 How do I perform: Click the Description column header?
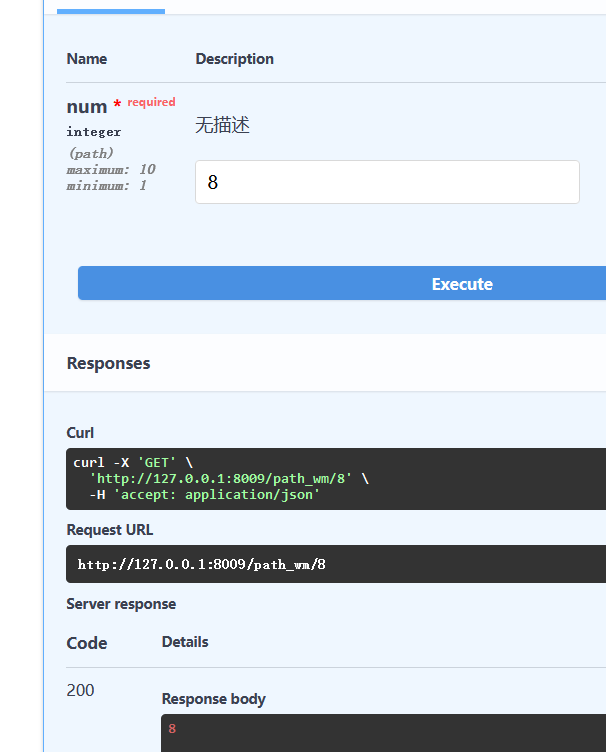click(x=234, y=59)
